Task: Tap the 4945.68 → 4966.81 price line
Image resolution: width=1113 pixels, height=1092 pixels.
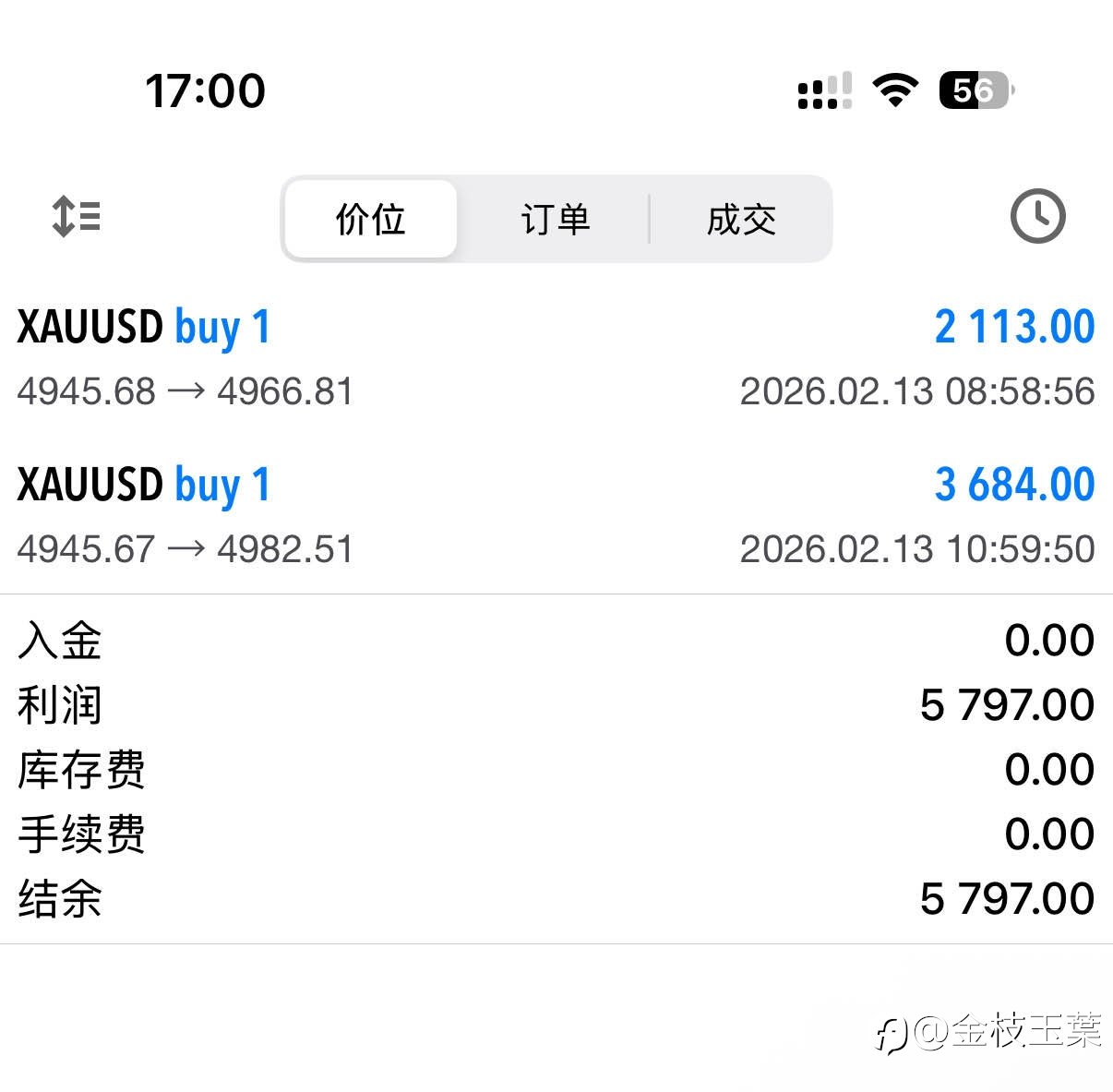Action: pyautogui.click(x=185, y=391)
